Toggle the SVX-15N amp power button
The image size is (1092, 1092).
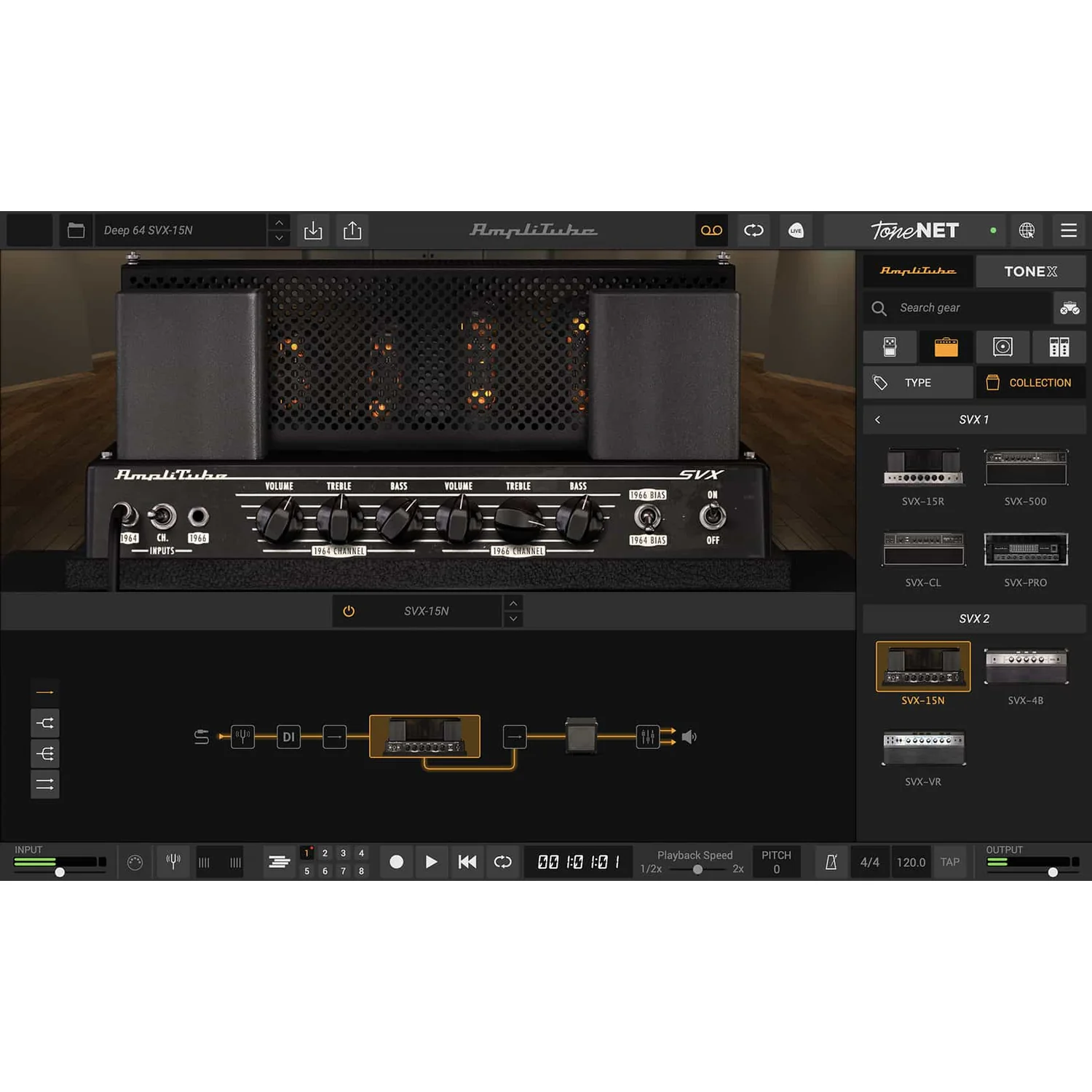coord(349,612)
